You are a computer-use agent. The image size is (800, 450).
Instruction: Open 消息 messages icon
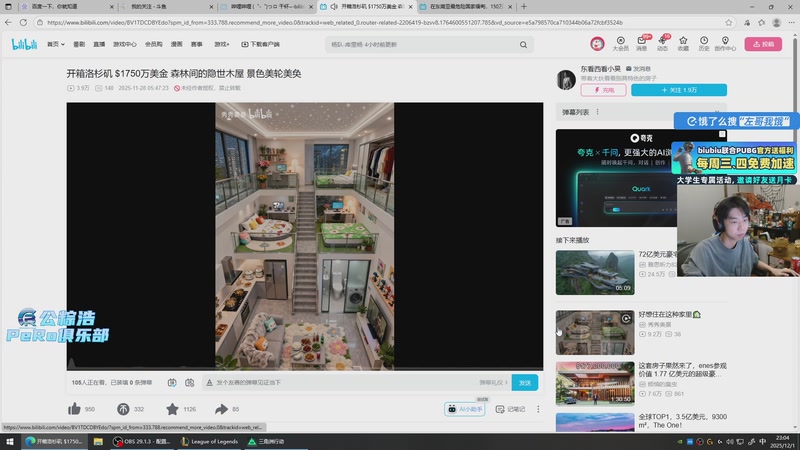(x=642, y=44)
